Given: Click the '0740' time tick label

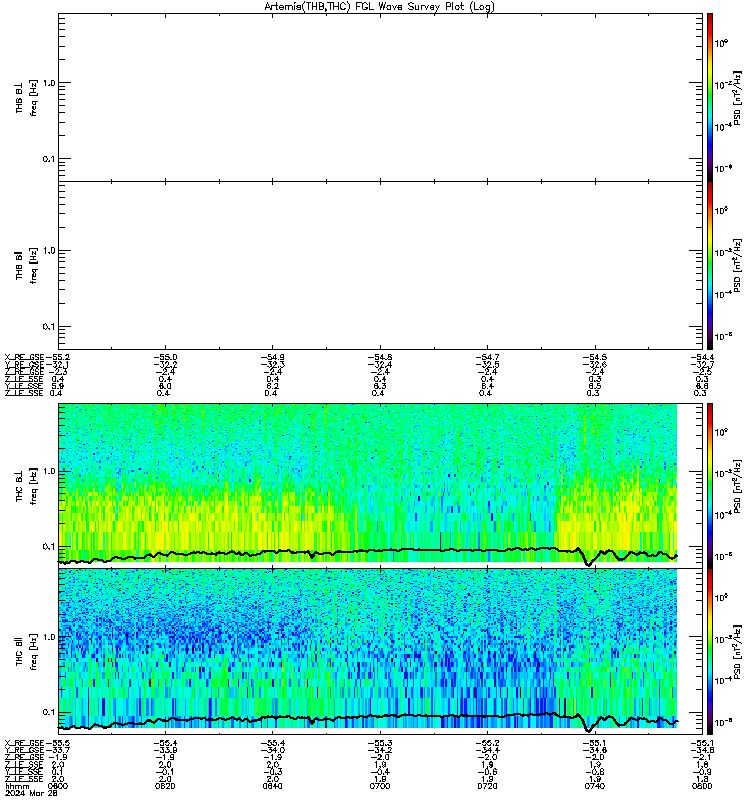Looking at the screenshot, I should click(x=595, y=786).
